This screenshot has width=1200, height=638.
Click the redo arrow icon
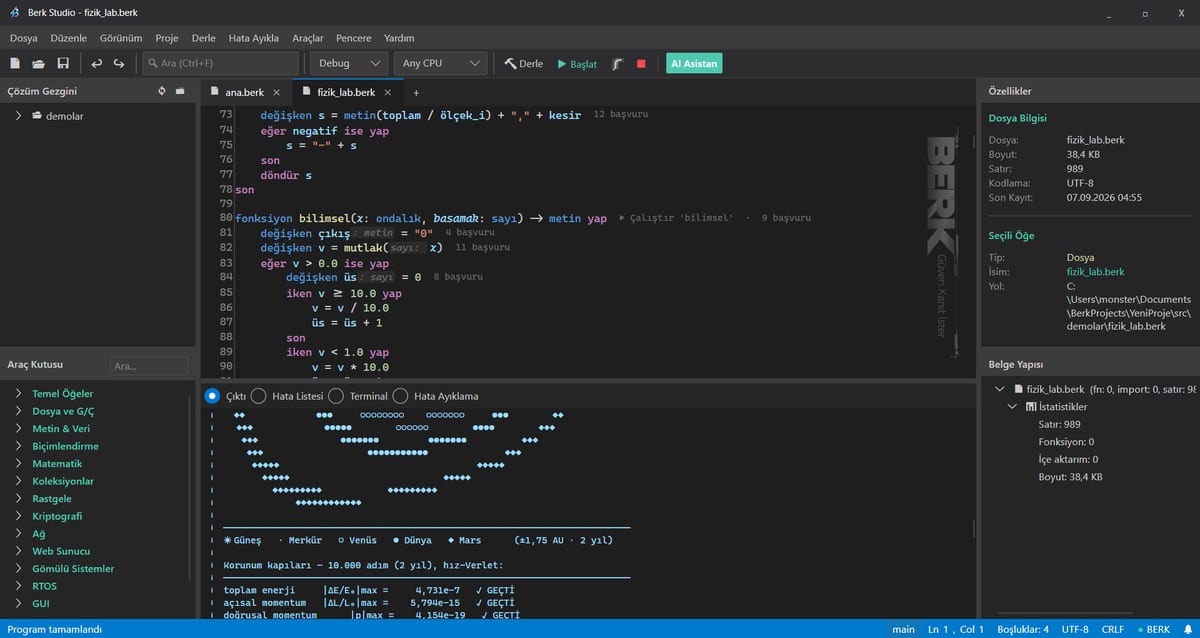119,63
